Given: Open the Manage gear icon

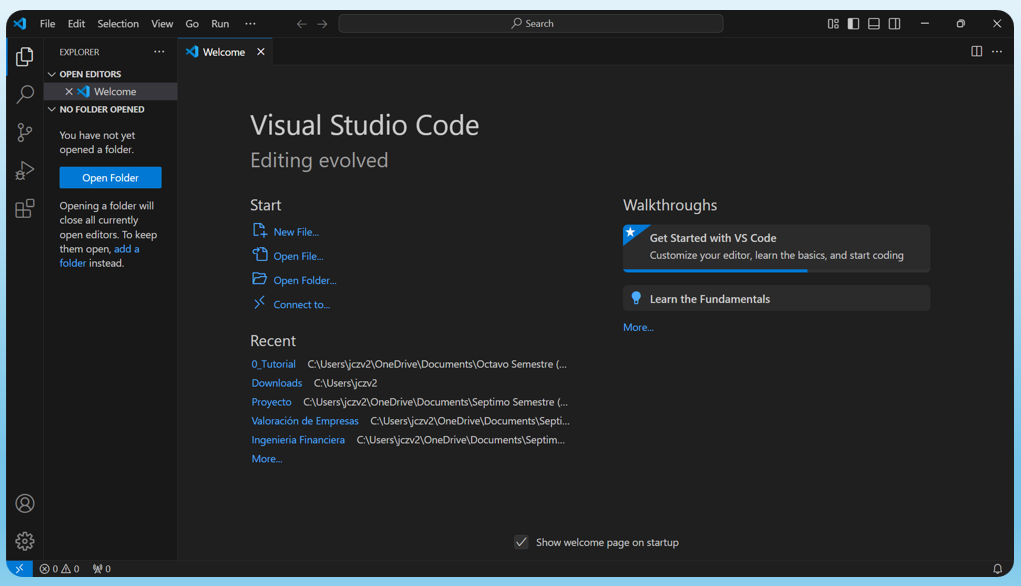Looking at the screenshot, I should (x=25, y=541).
